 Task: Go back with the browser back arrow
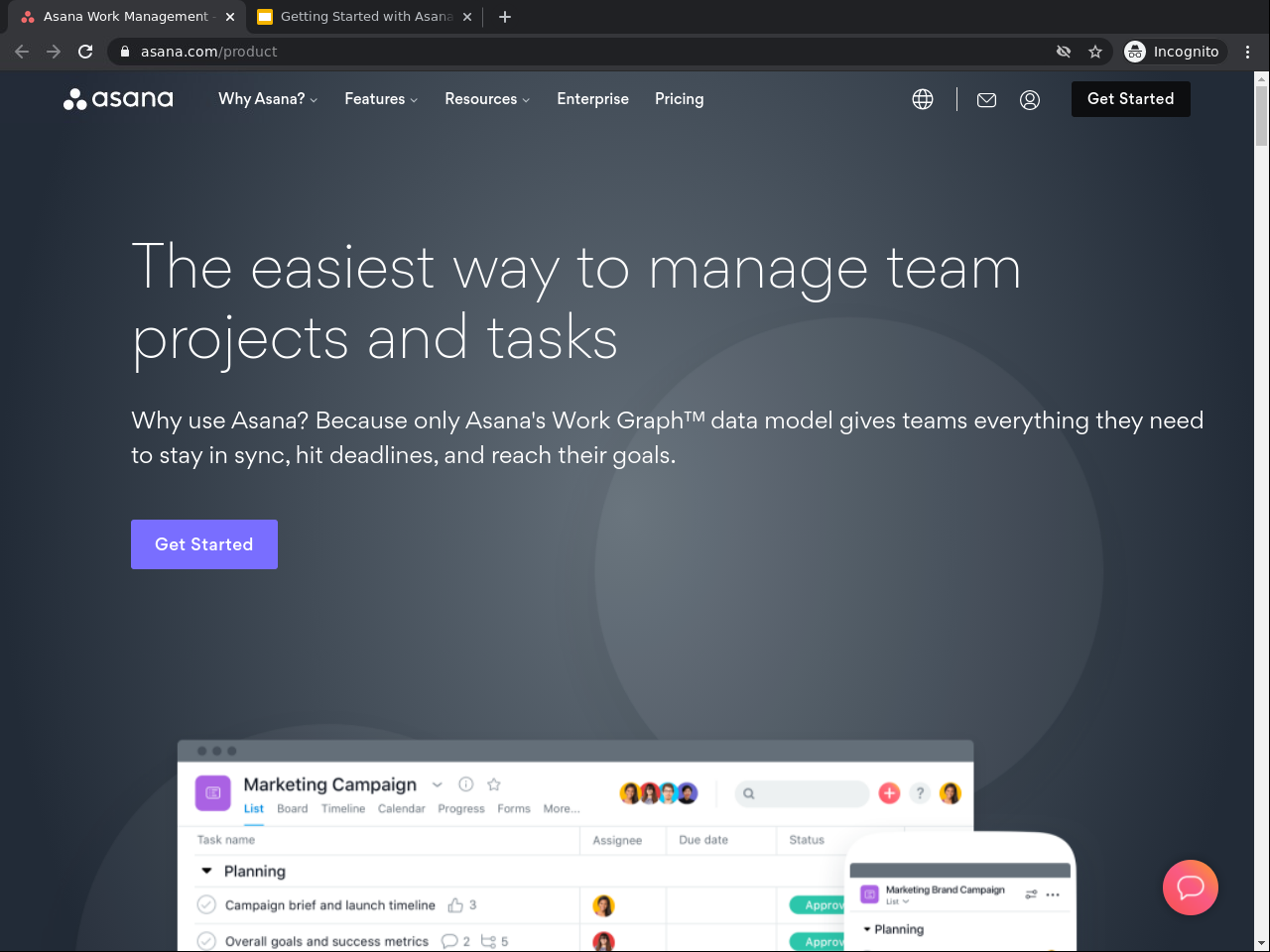click(x=22, y=52)
